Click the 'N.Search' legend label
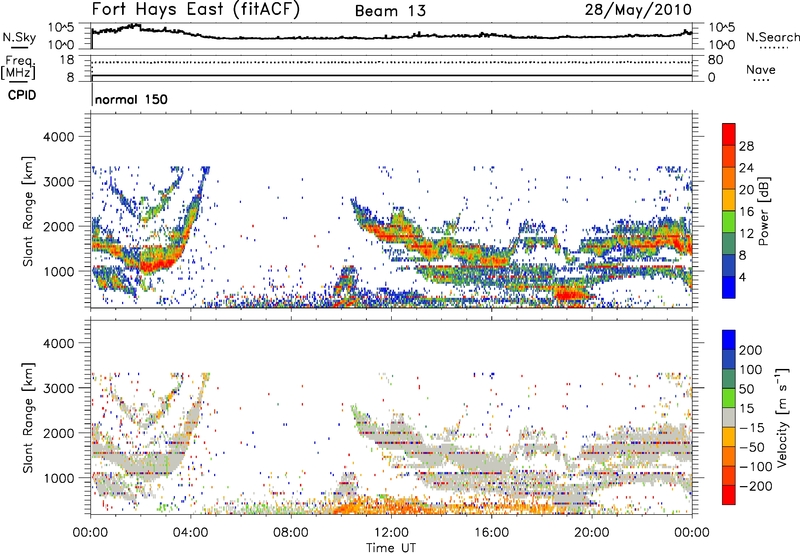Screen dimensions: 800x554 tap(772, 37)
